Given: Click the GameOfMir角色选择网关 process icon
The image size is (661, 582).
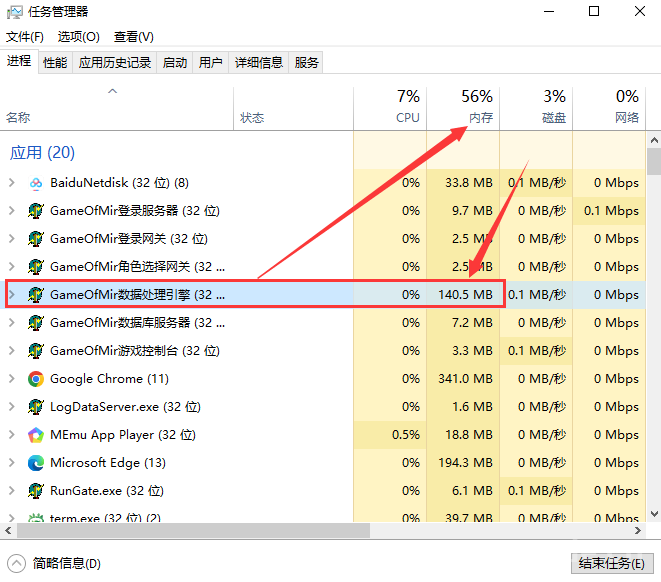Looking at the screenshot, I should tap(36, 267).
